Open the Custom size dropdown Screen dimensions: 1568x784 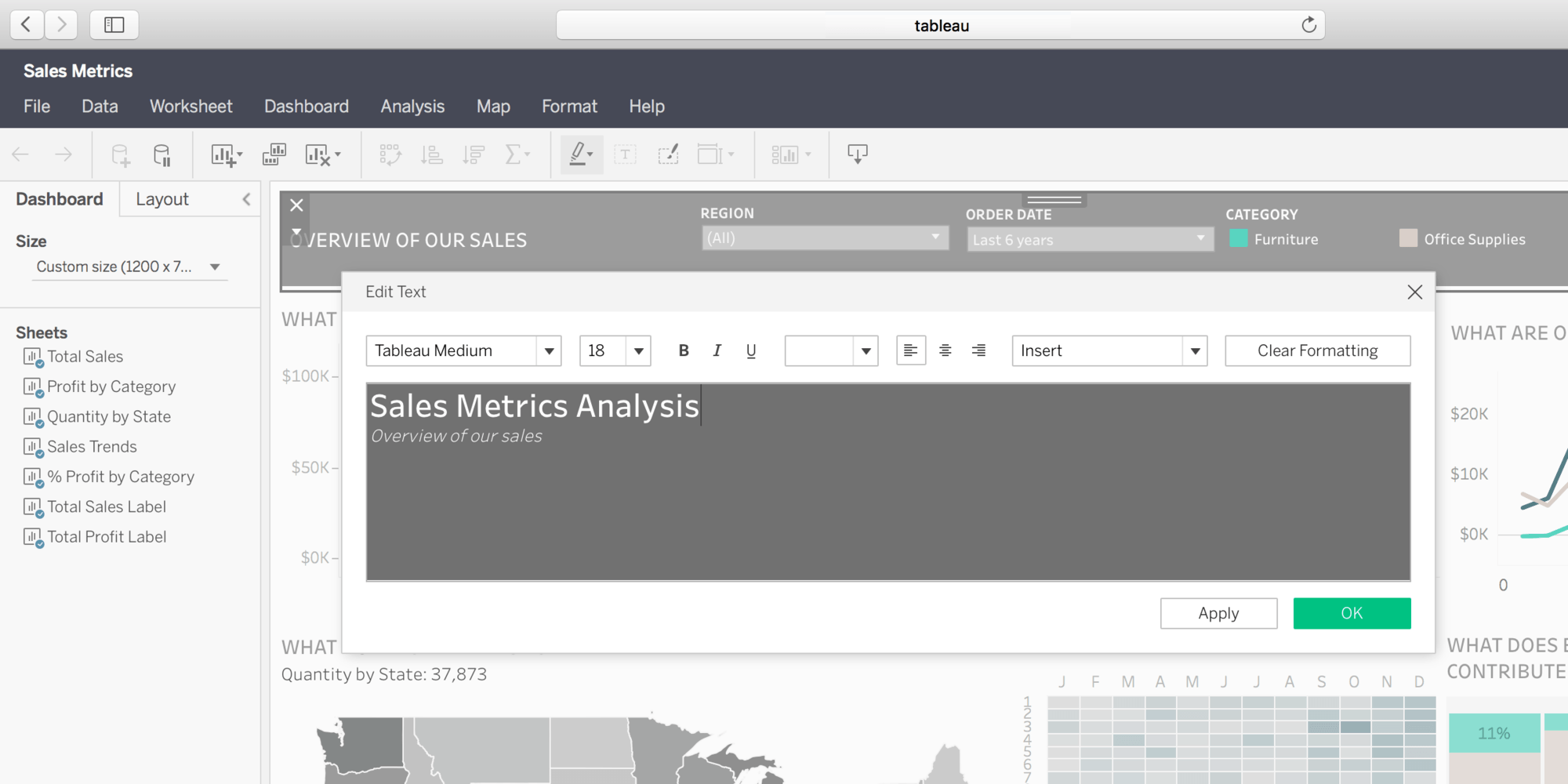[x=129, y=267]
